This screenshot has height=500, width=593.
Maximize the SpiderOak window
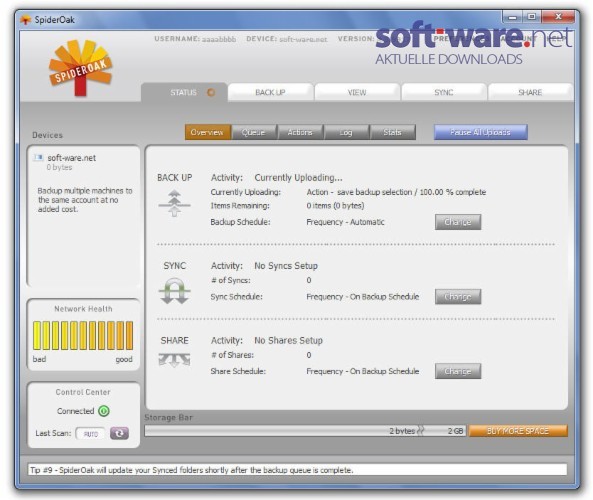click(532, 17)
